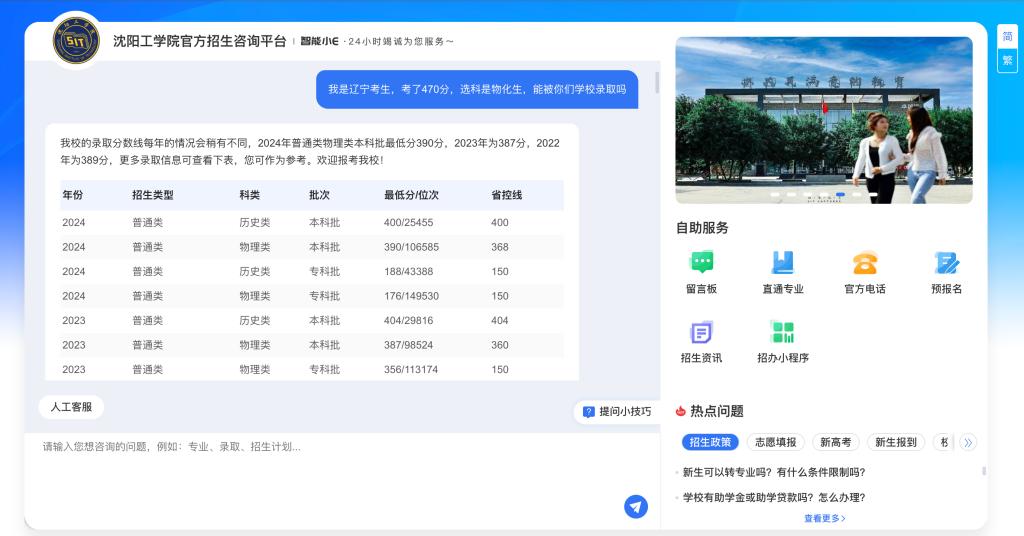Click the 招办小程序 mini-program icon
Viewport: 1024px width, 536px height.
point(782,333)
